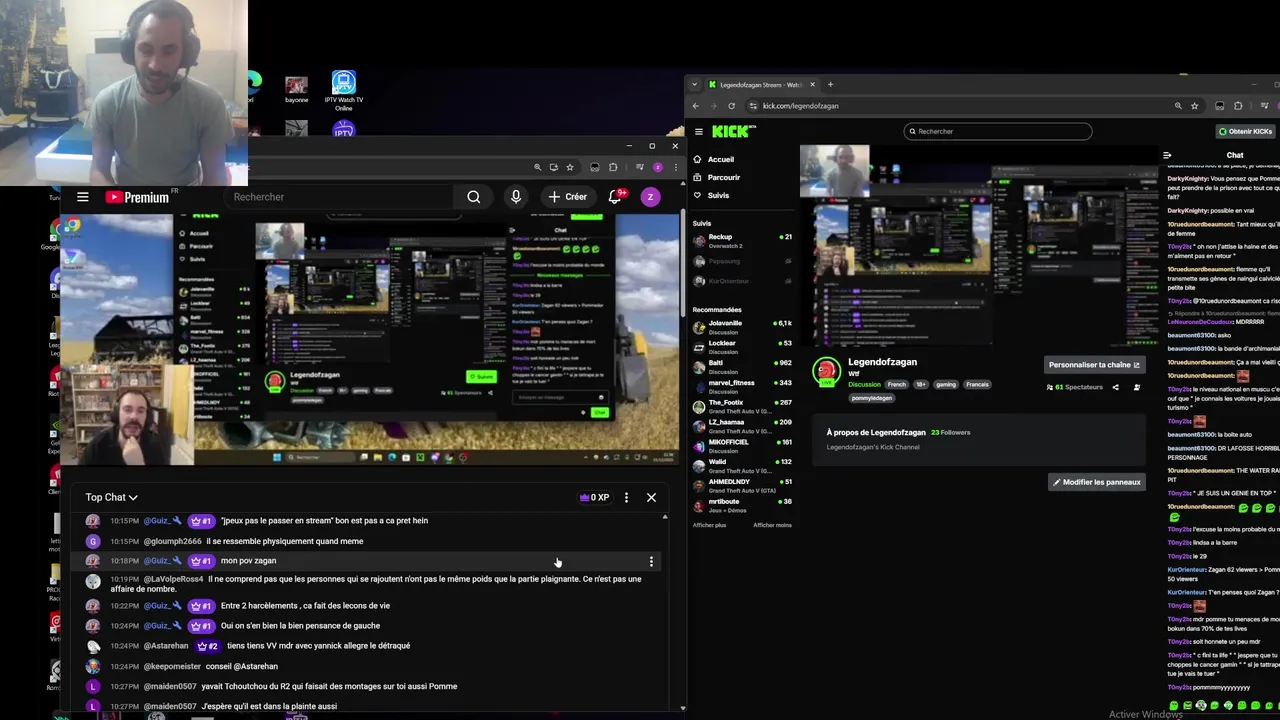Click the Discussion category link

coord(865,385)
